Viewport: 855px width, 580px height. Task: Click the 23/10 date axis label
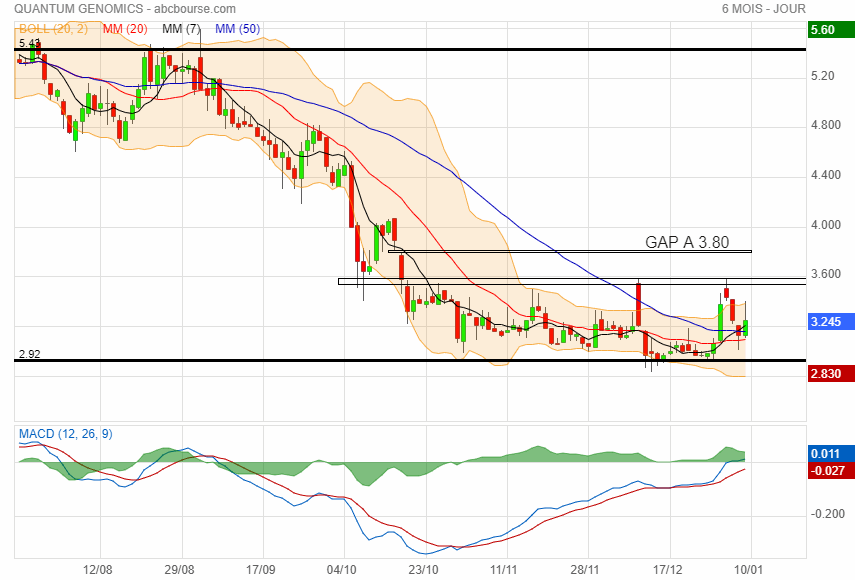click(x=423, y=570)
